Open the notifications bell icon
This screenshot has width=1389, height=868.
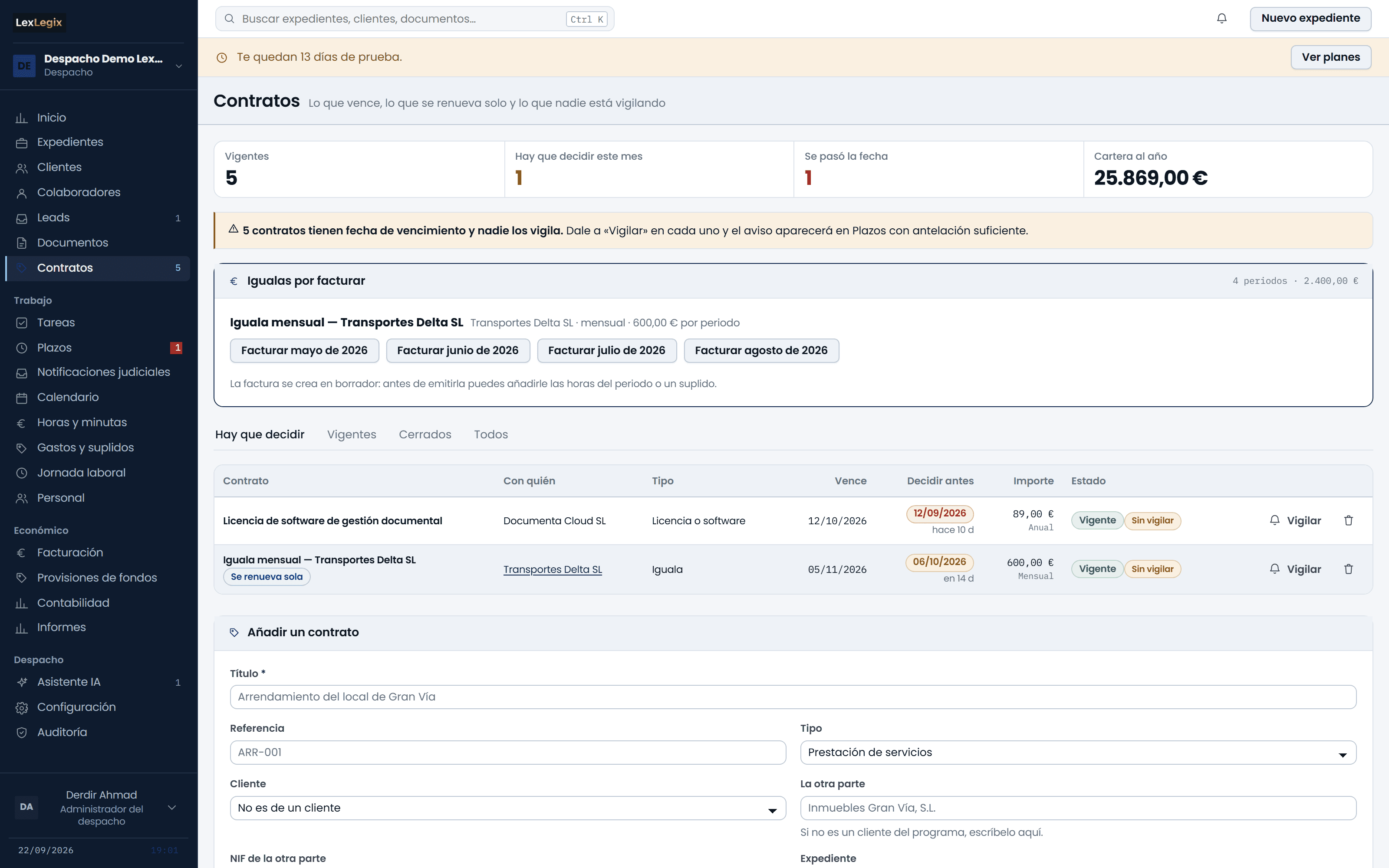tap(1221, 18)
